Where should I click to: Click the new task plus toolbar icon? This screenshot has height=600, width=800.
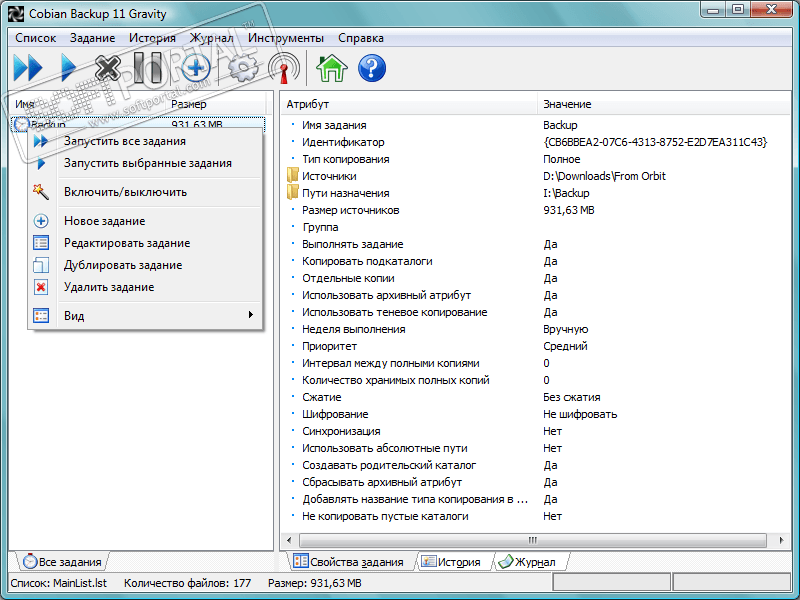tap(196, 68)
